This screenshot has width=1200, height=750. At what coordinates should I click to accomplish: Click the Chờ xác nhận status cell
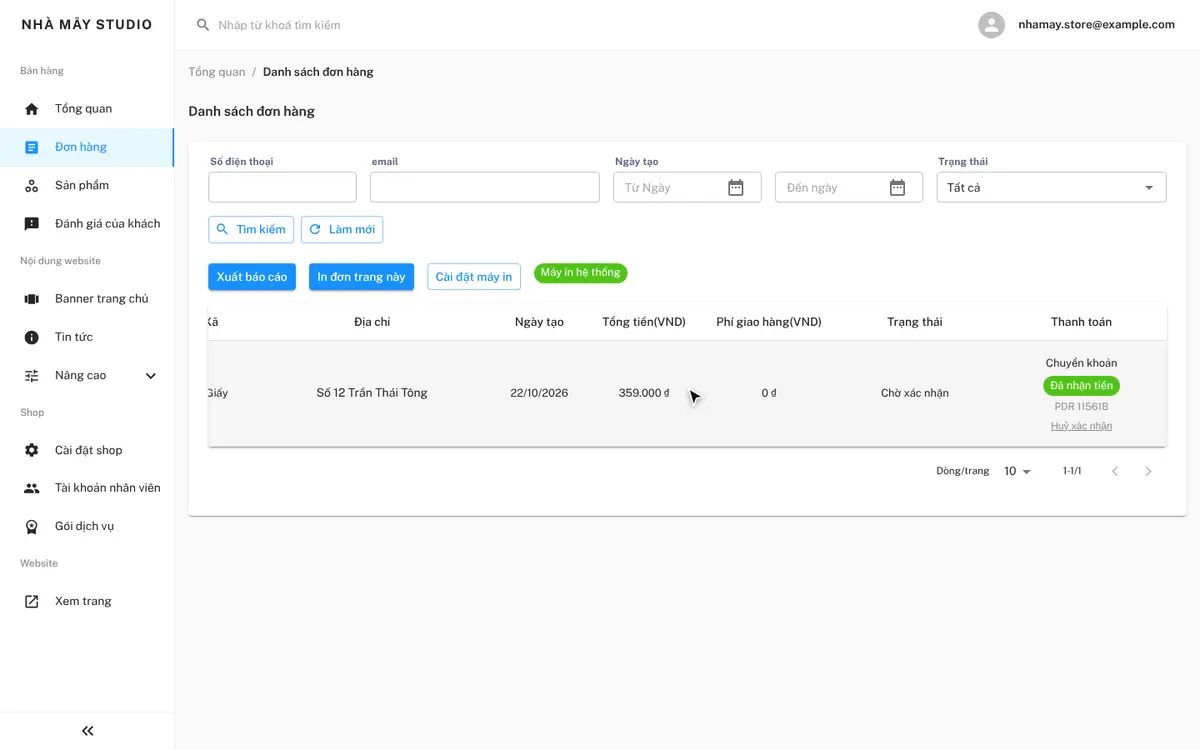(915, 393)
